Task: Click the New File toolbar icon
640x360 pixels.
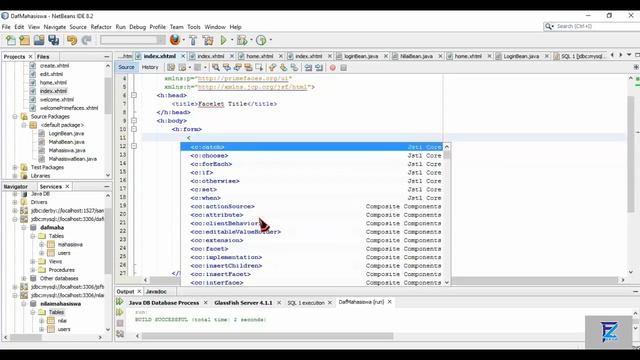Action: 10,40
